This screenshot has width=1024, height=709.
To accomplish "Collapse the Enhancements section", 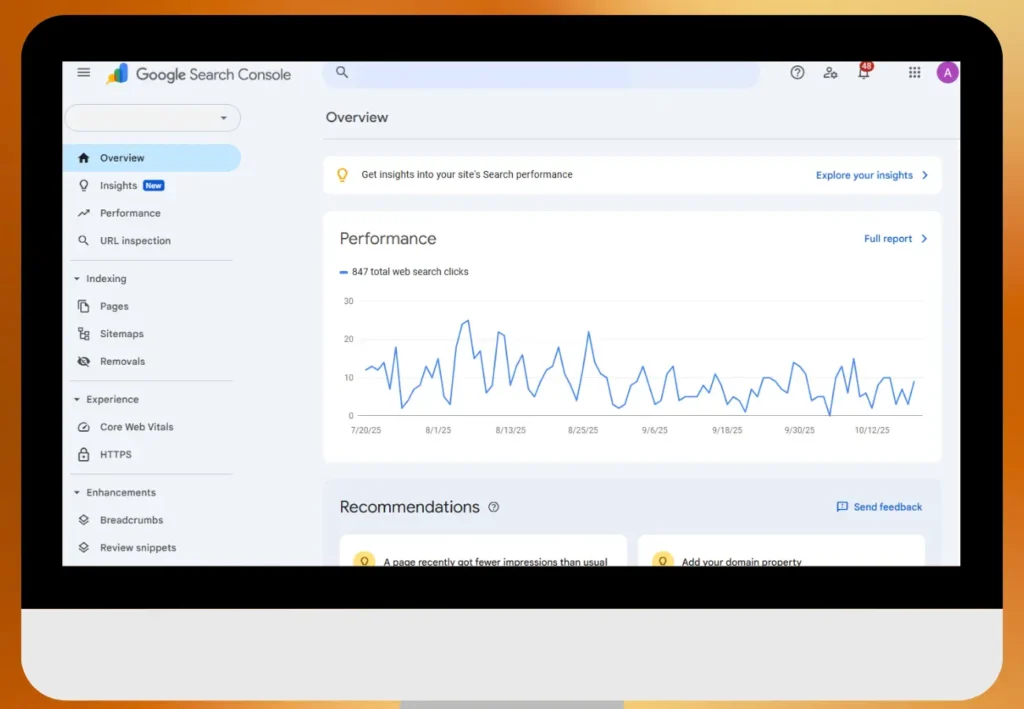I will [77, 492].
